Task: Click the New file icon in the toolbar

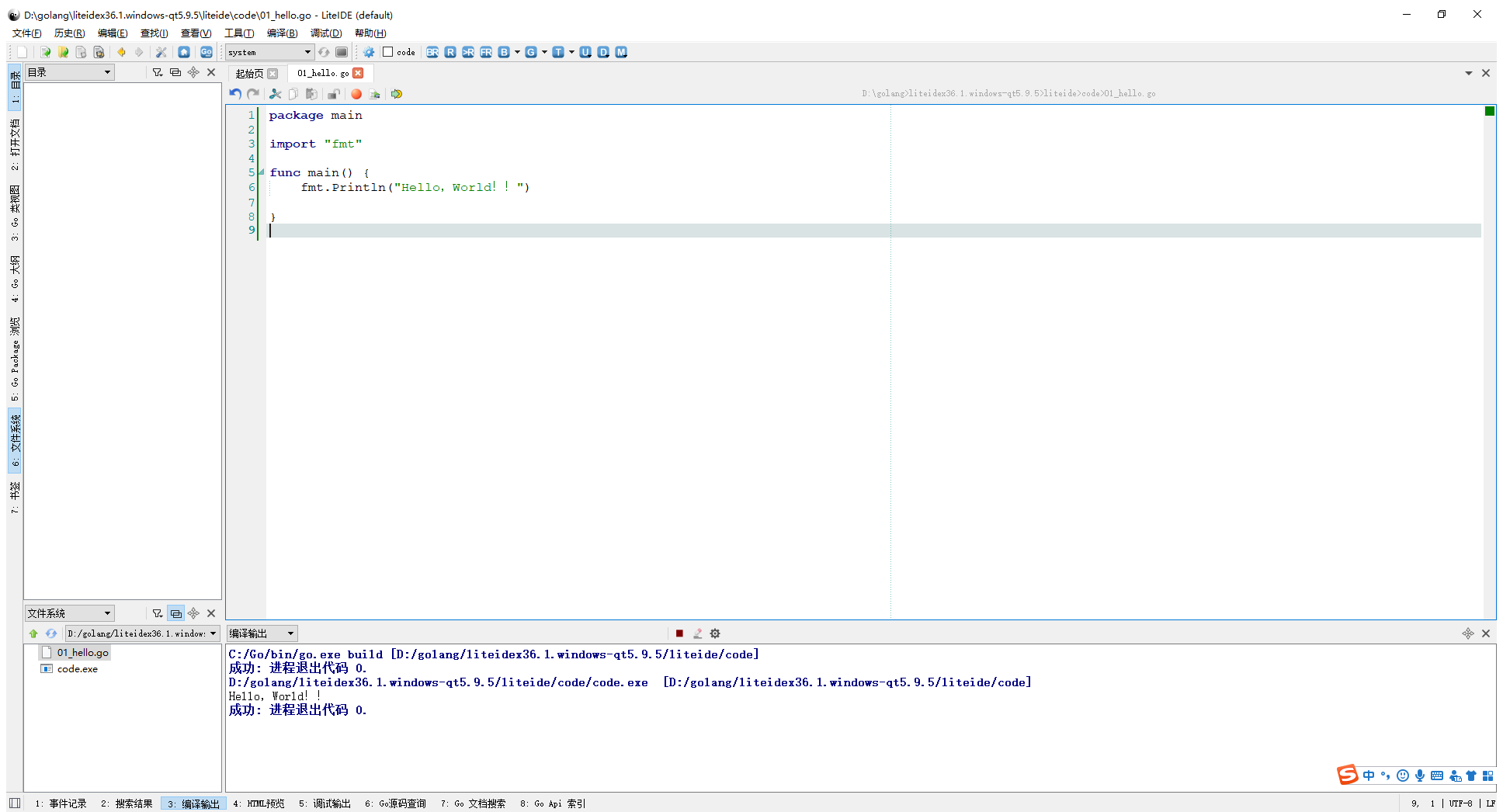Action: tap(23, 52)
